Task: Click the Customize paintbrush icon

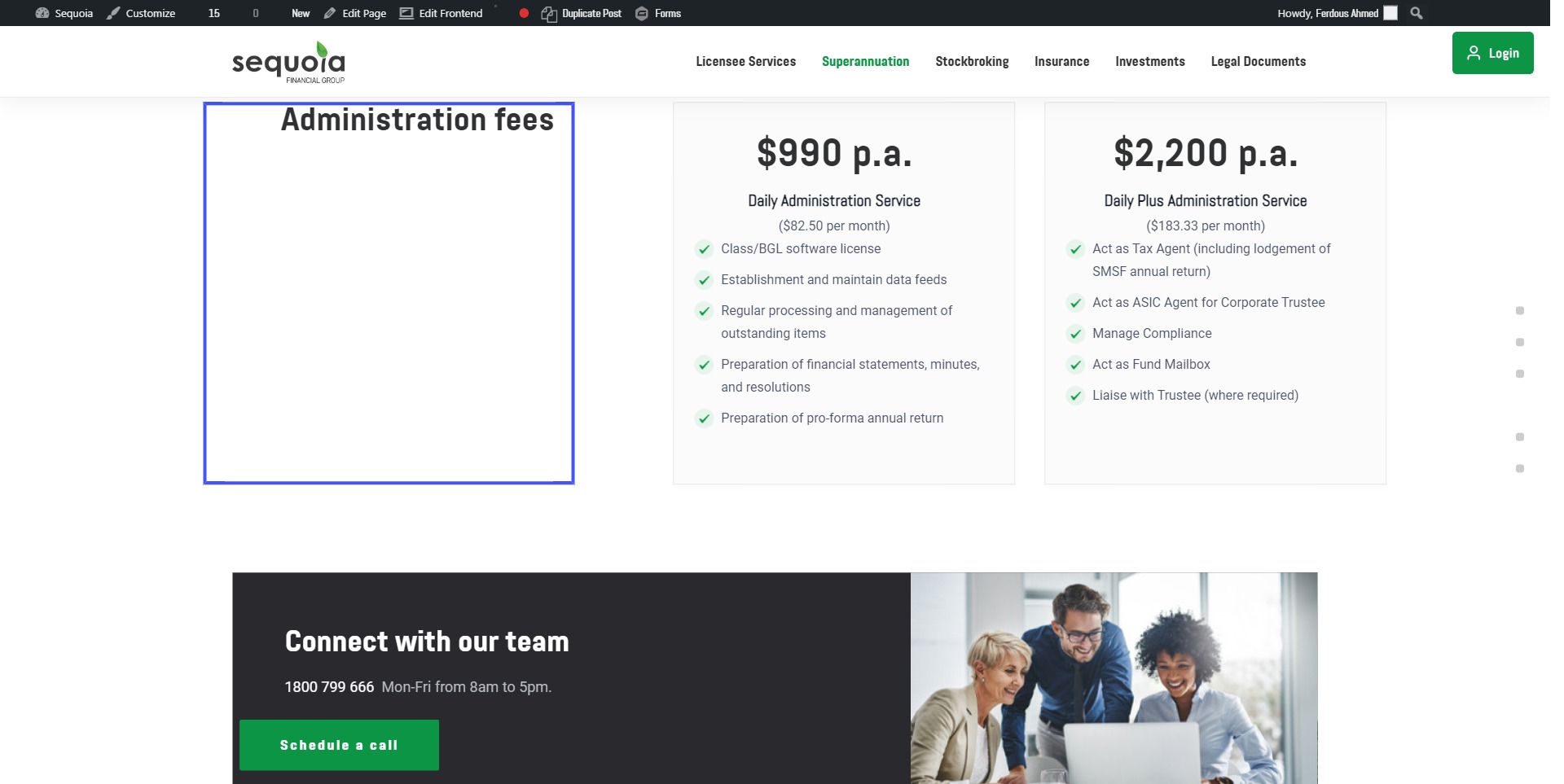Action: pos(113,13)
